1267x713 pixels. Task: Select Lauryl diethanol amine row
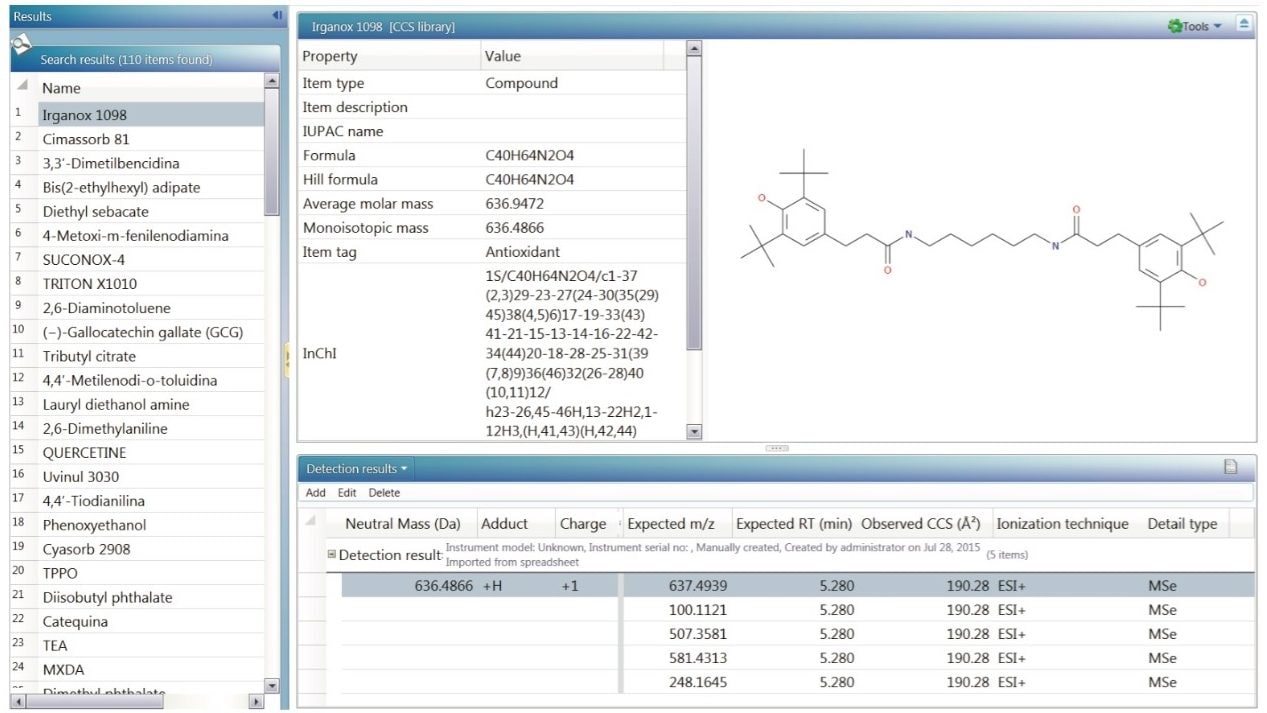(151, 404)
